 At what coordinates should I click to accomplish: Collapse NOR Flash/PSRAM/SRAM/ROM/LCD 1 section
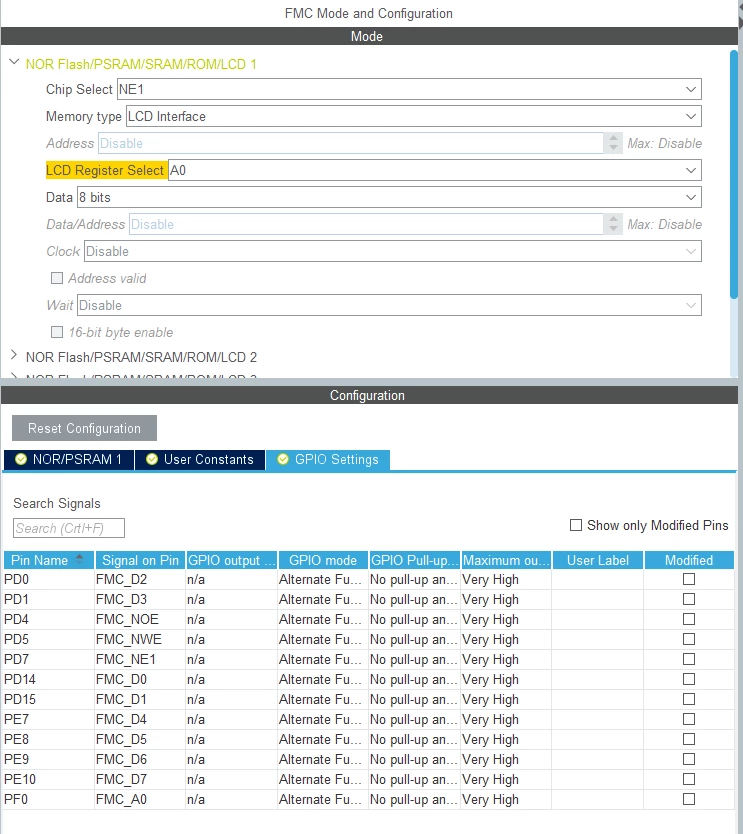click(x=14, y=63)
